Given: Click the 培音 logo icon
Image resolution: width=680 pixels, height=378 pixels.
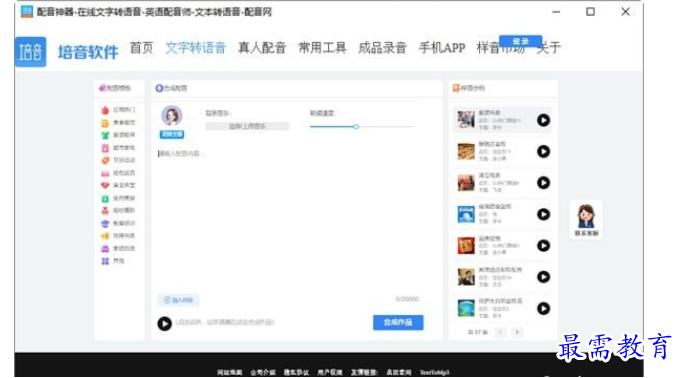Looking at the screenshot, I should [30, 52].
